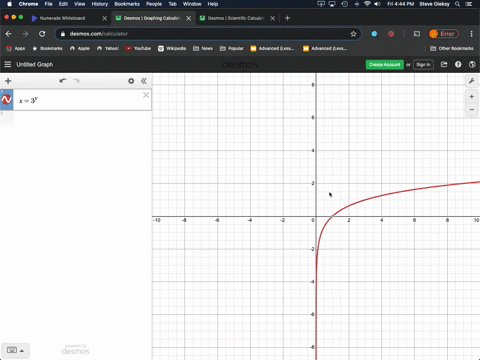Click the Sign In button
480x360 pixels.
click(423, 64)
